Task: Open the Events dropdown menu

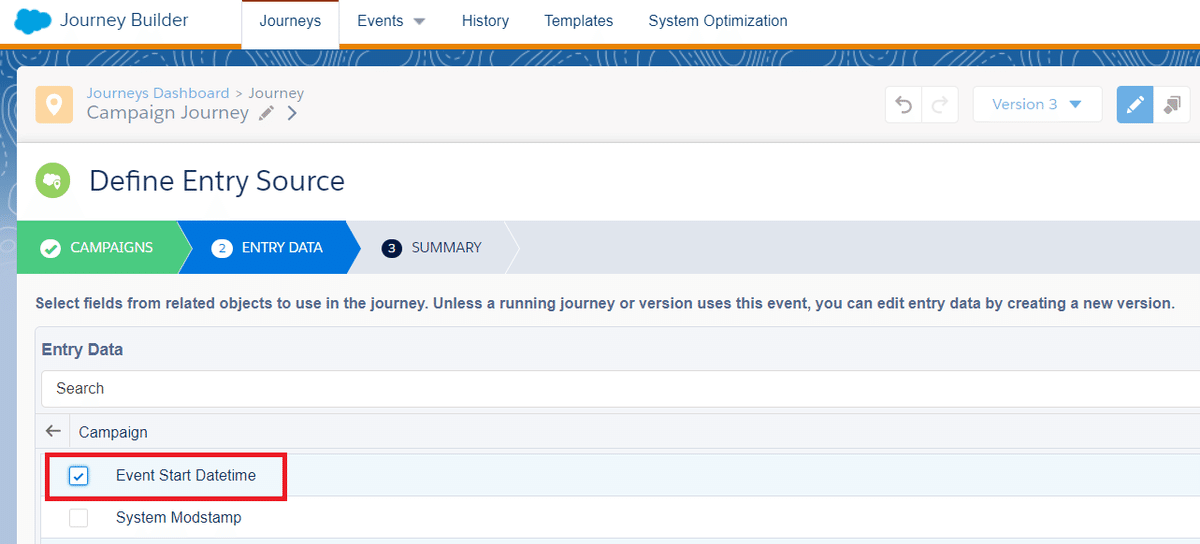Action: pos(391,21)
